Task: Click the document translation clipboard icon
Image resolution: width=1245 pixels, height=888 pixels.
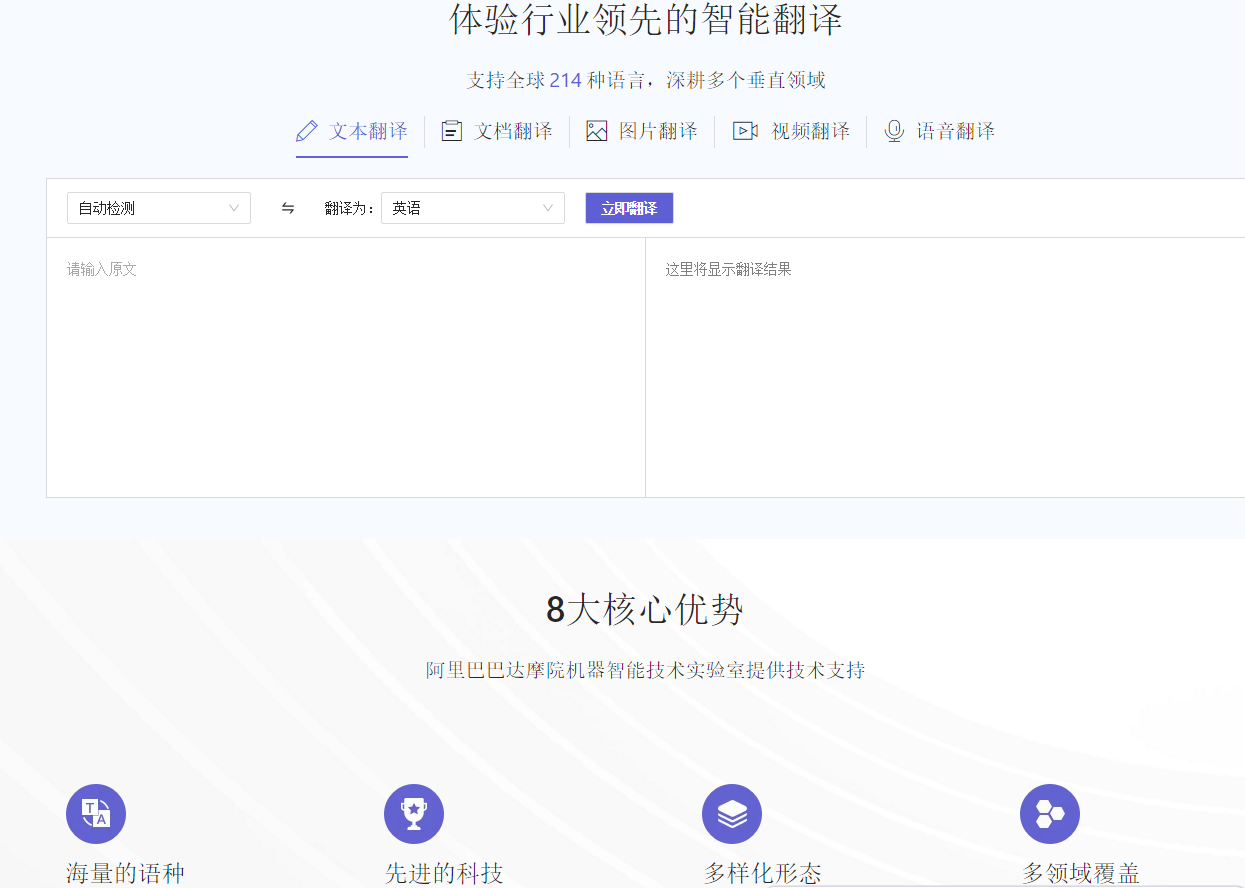Action: click(452, 131)
